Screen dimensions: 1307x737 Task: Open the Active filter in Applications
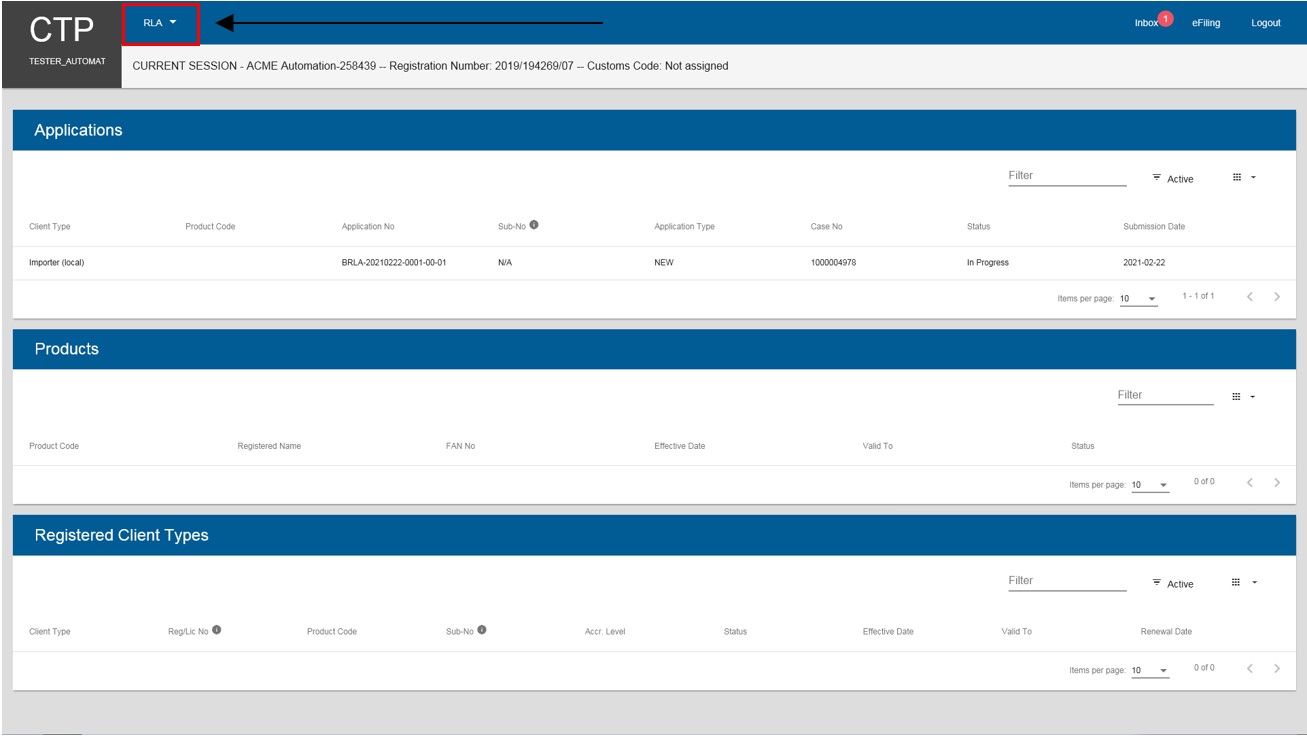click(1172, 178)
